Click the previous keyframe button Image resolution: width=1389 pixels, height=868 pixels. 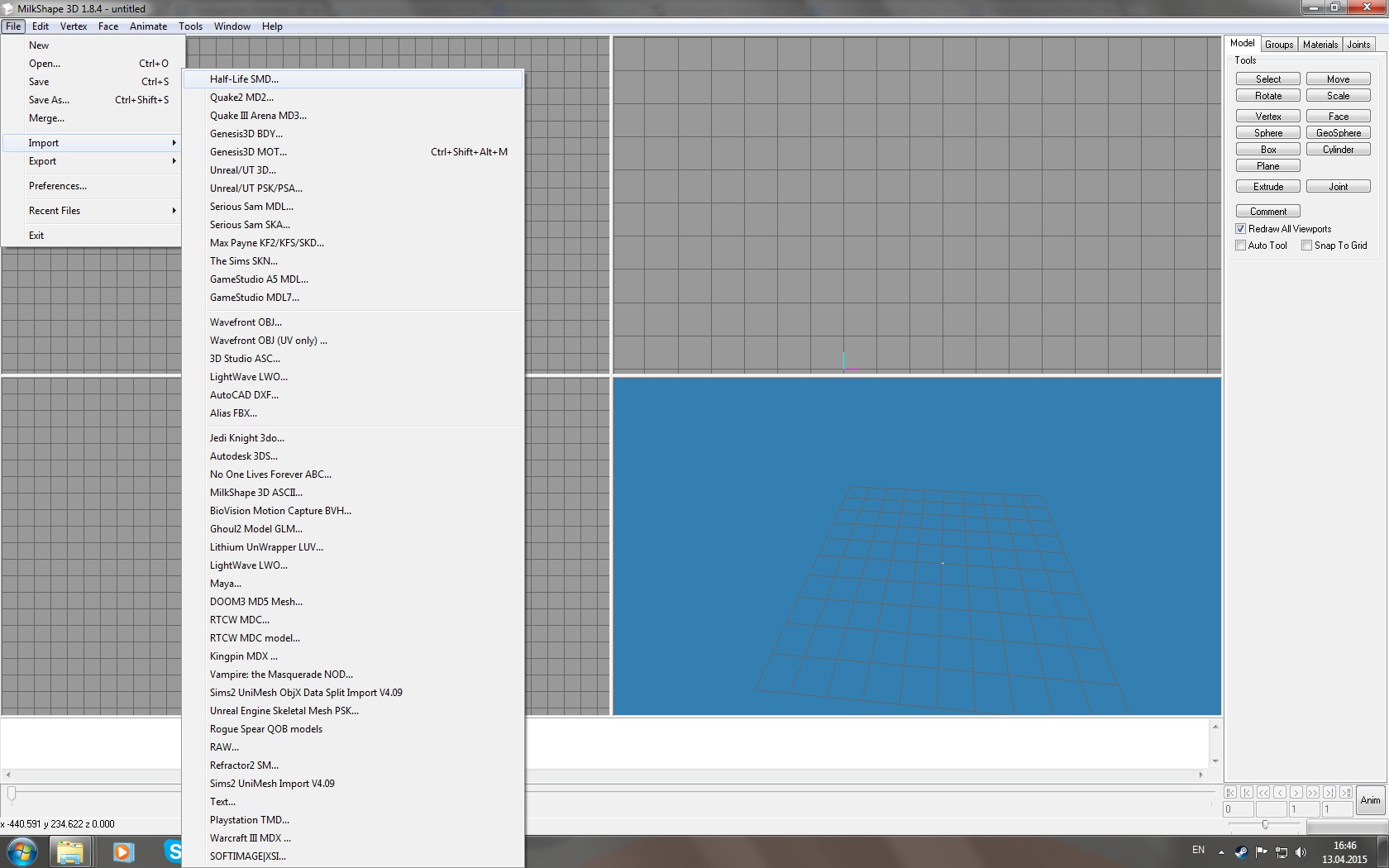[1247, 792]
